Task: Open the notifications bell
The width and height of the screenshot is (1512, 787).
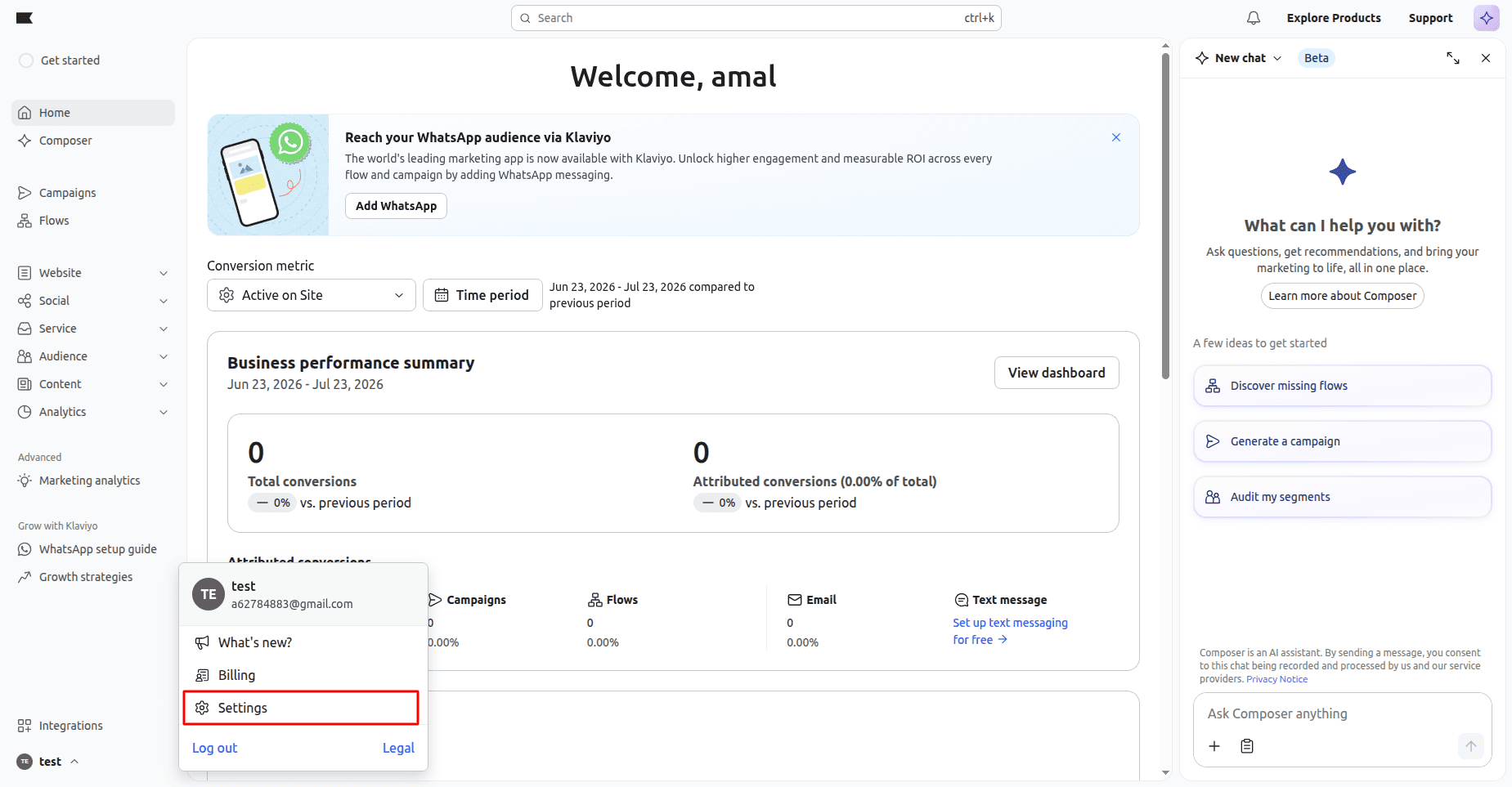Action: [1254, 18]
